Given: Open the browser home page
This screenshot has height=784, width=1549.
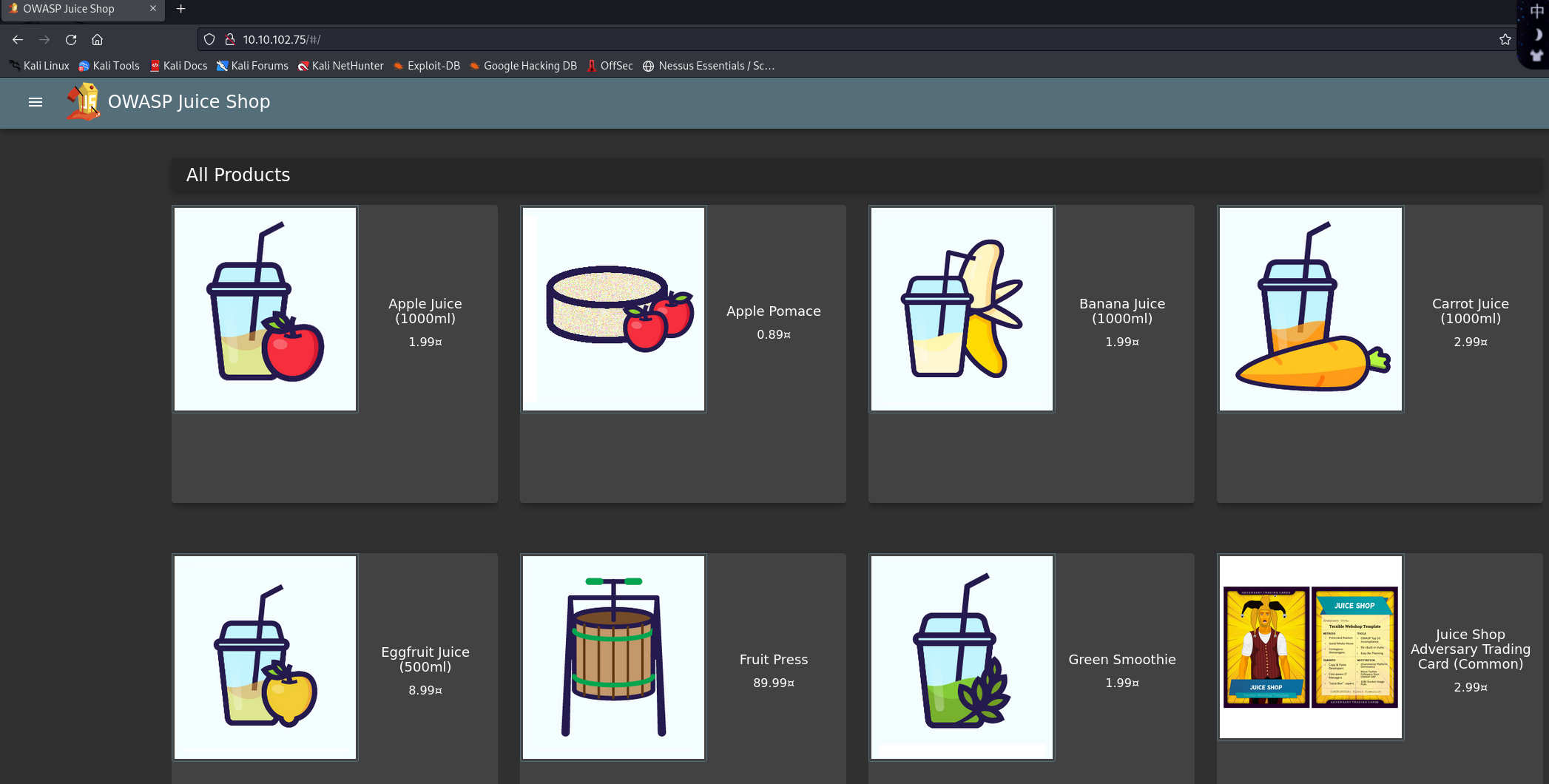Looking at the screenshot, I should [97, 40].
